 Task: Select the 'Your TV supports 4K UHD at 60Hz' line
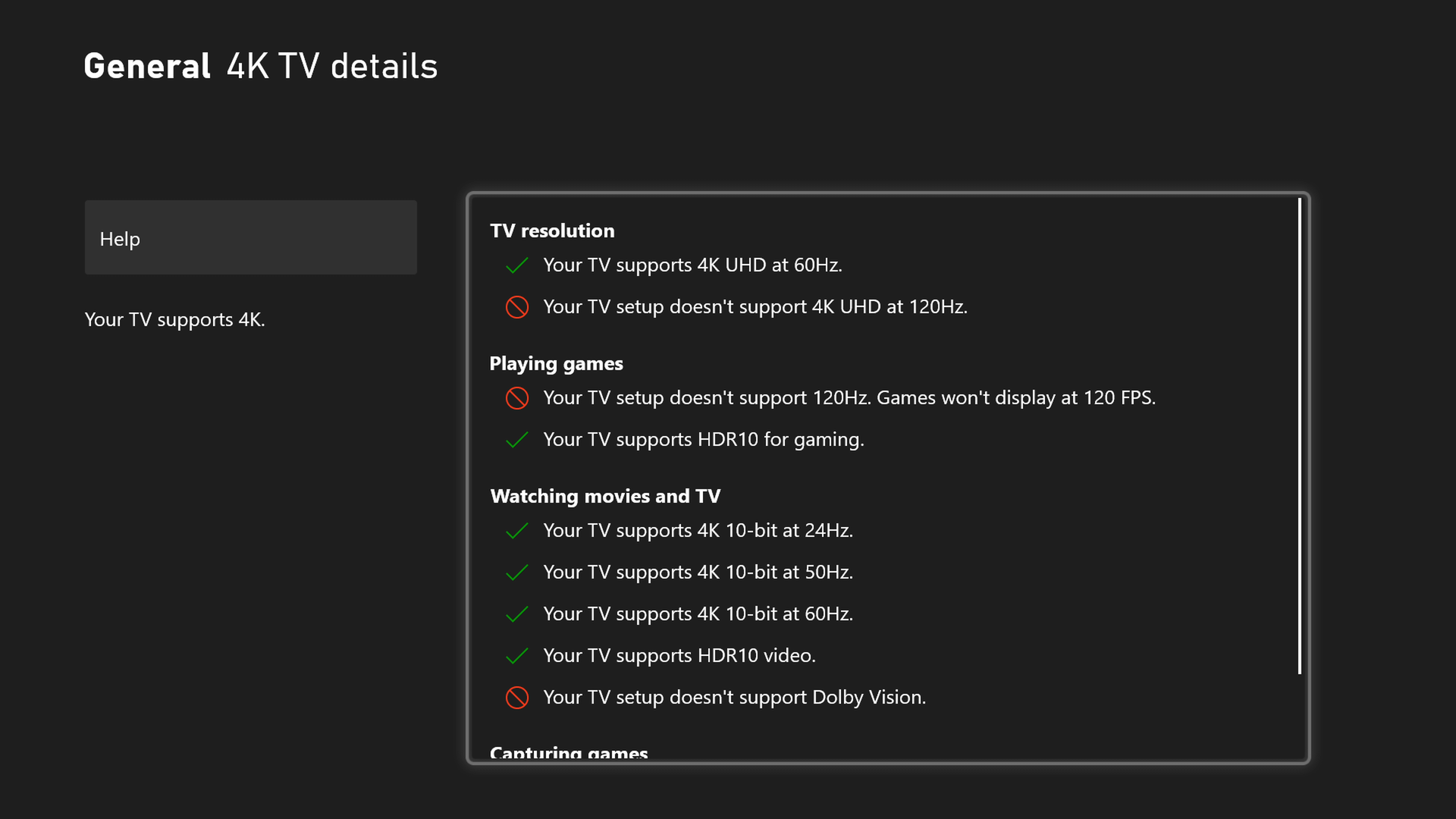[x=692, y=265]
